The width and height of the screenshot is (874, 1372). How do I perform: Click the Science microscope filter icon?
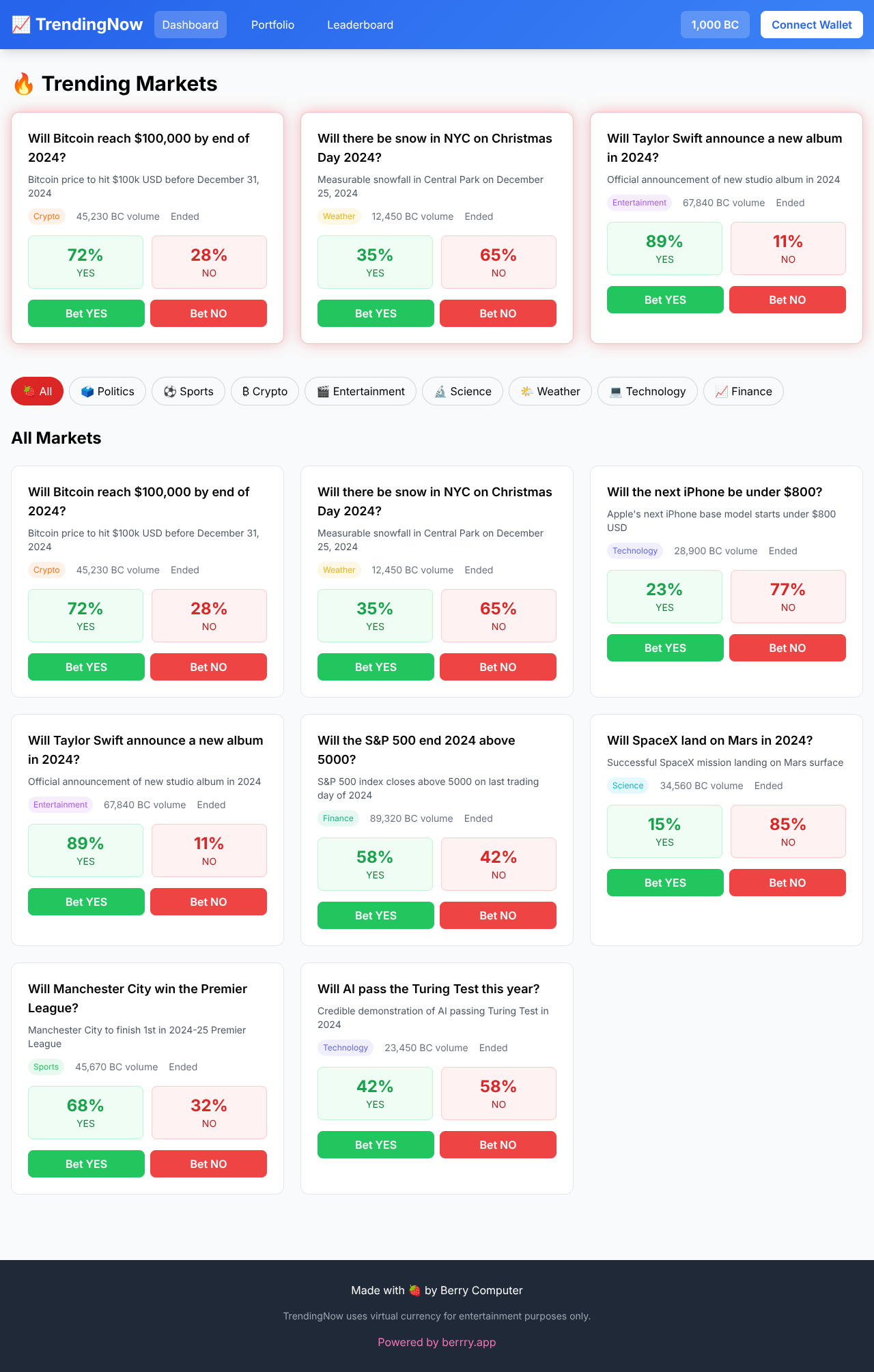440,391
